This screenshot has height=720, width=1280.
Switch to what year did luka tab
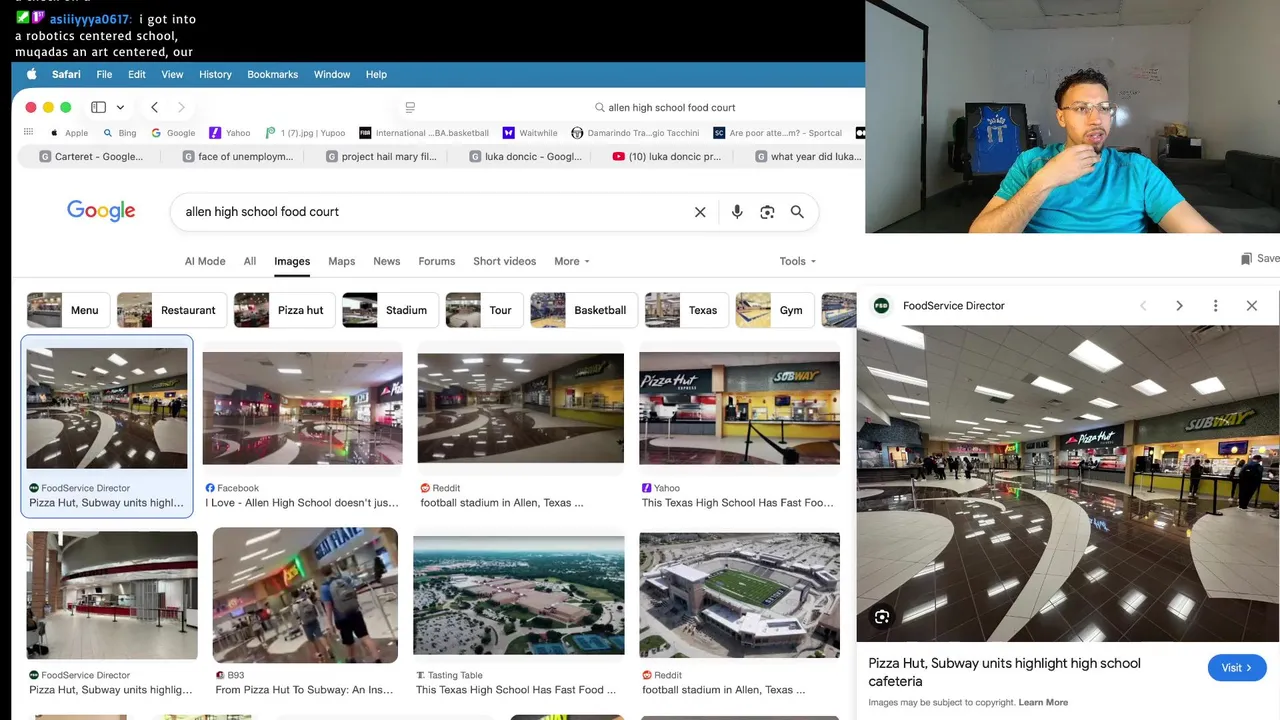pos(808,156)
